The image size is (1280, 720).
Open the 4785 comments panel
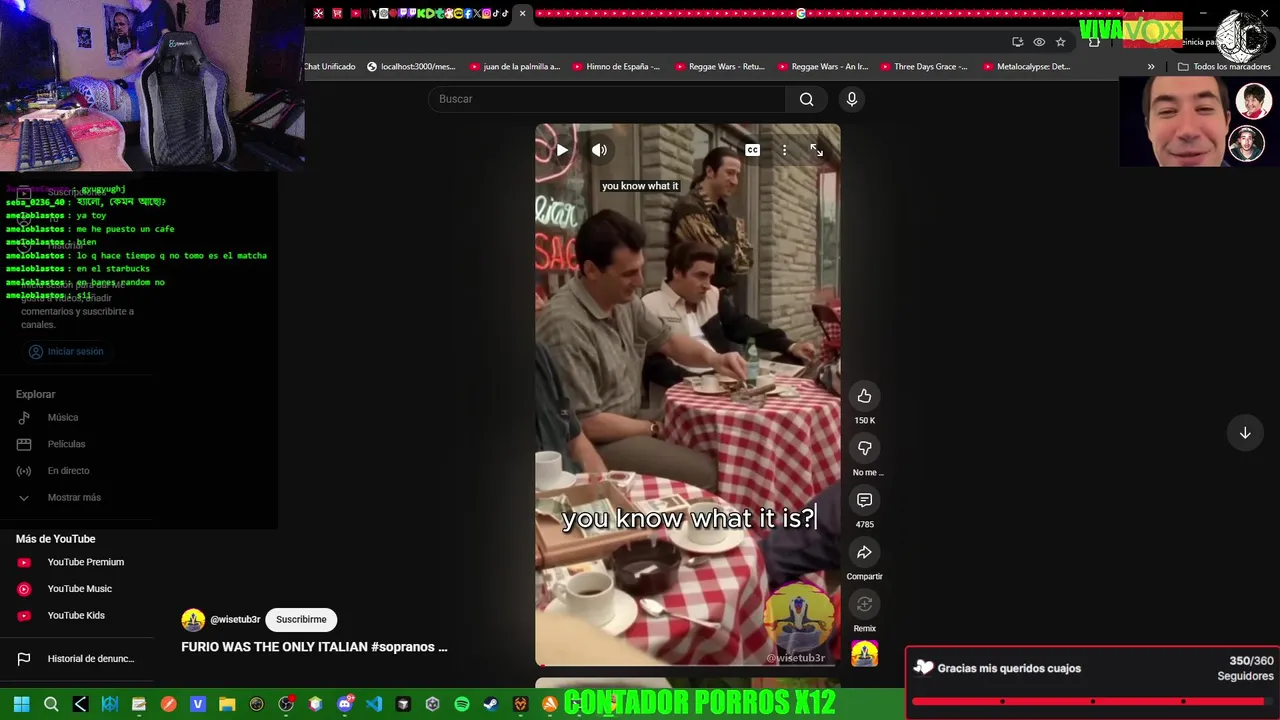click(x=864, y=500)
